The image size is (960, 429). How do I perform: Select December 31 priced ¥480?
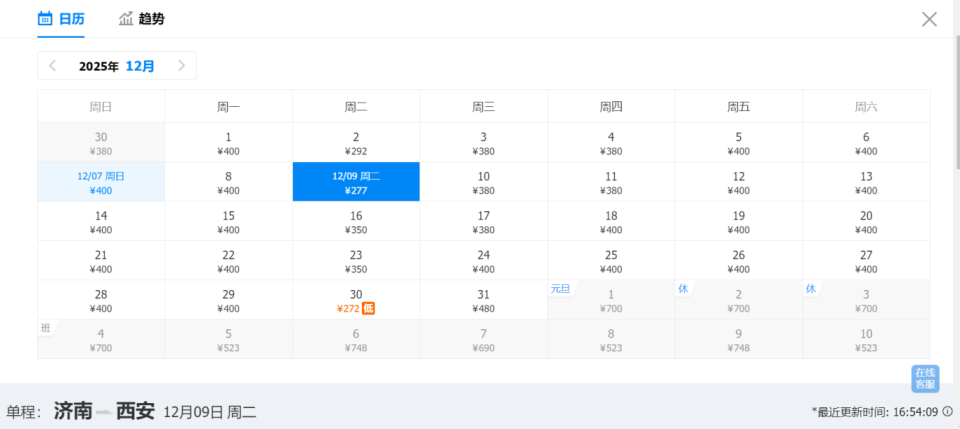(x=484, y=300)
